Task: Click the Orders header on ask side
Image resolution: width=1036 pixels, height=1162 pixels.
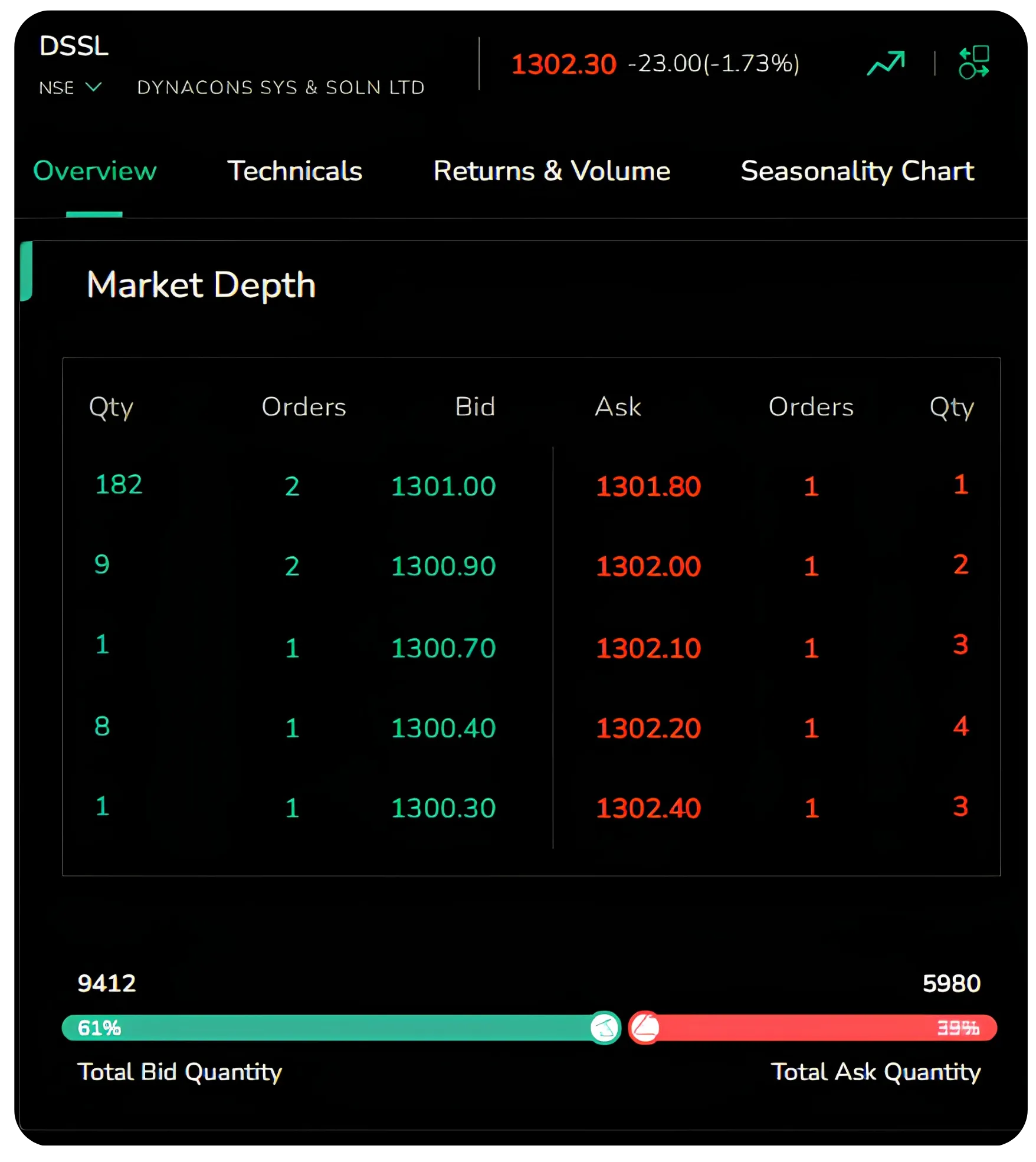Action: pyautogui.click(x=811, y=407)
